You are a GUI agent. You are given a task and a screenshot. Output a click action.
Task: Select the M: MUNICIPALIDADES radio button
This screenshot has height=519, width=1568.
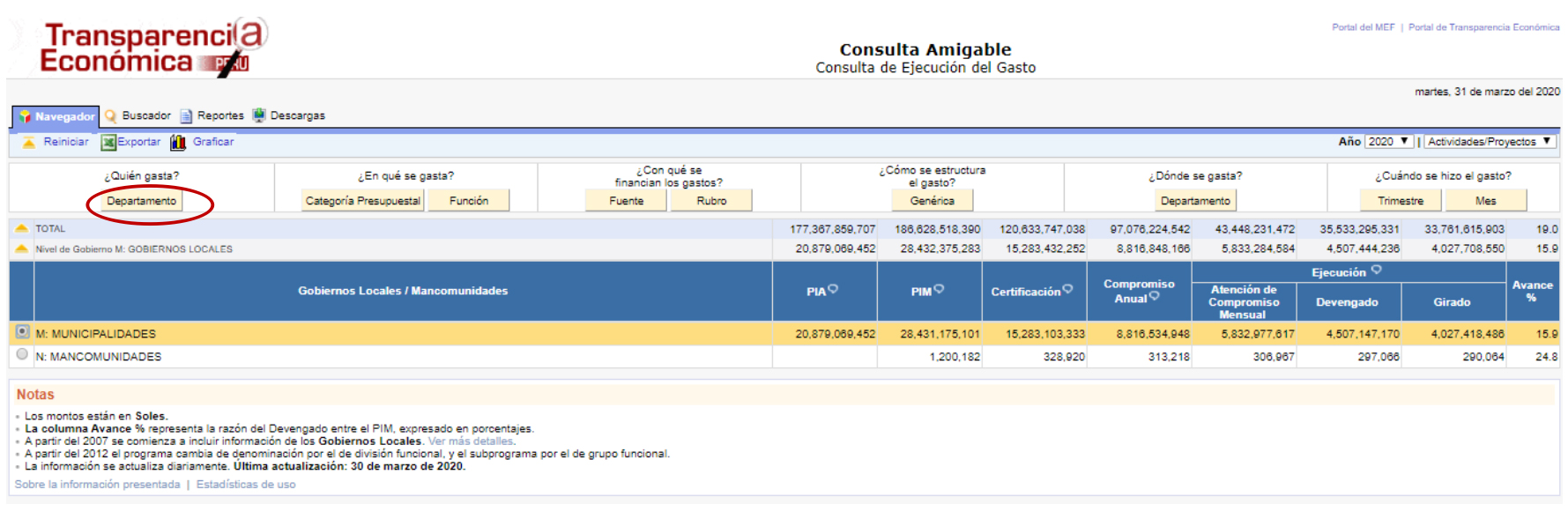(x=22, y=332)
